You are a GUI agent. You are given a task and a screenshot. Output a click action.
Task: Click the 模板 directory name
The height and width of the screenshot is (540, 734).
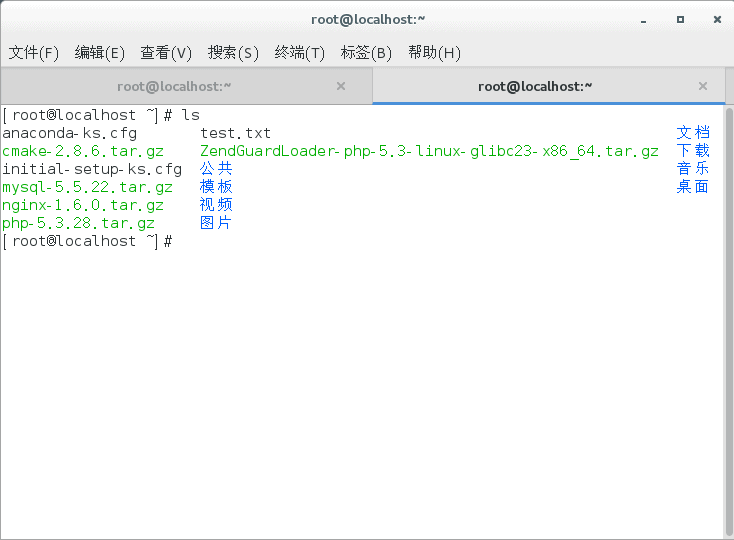pyautogui.click(x=216, y=187)
